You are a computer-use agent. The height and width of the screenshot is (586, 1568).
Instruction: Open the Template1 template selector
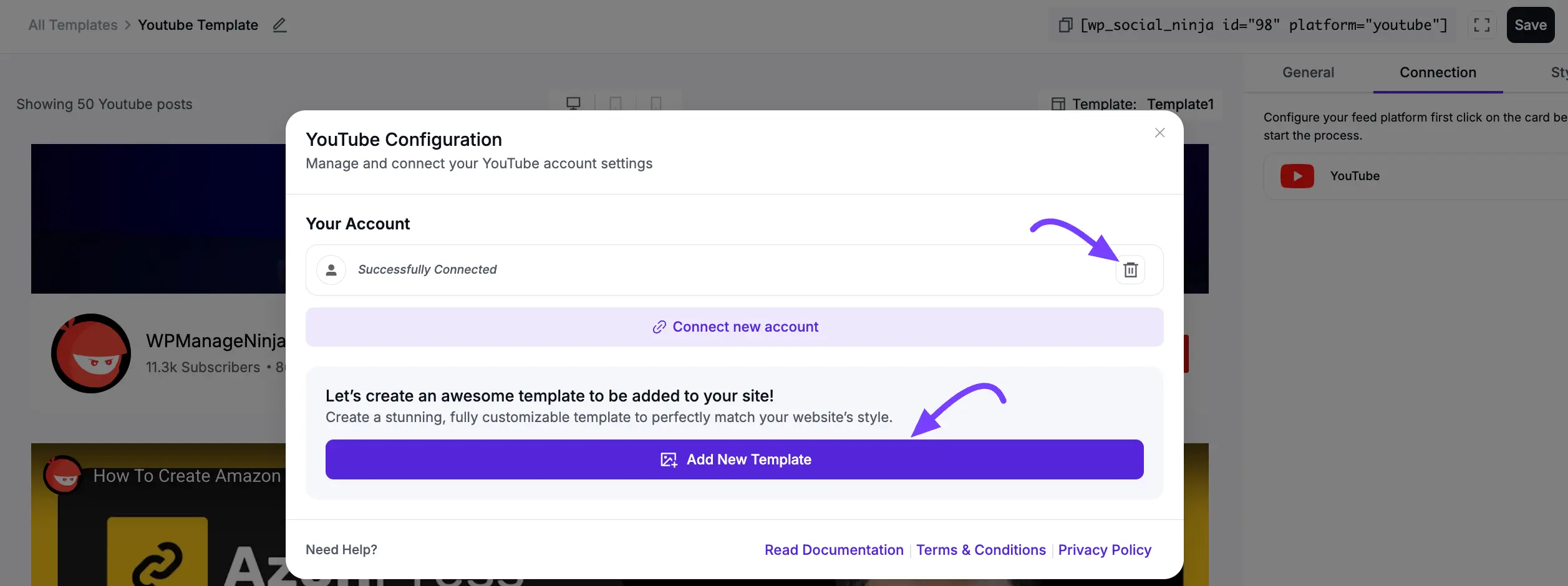point(1179,104)
